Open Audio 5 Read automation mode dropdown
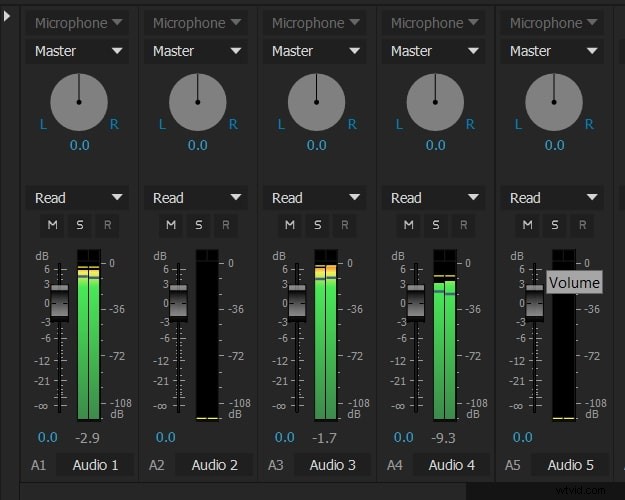The width and height of the screenshot is (625, 500). coord(552,198)
